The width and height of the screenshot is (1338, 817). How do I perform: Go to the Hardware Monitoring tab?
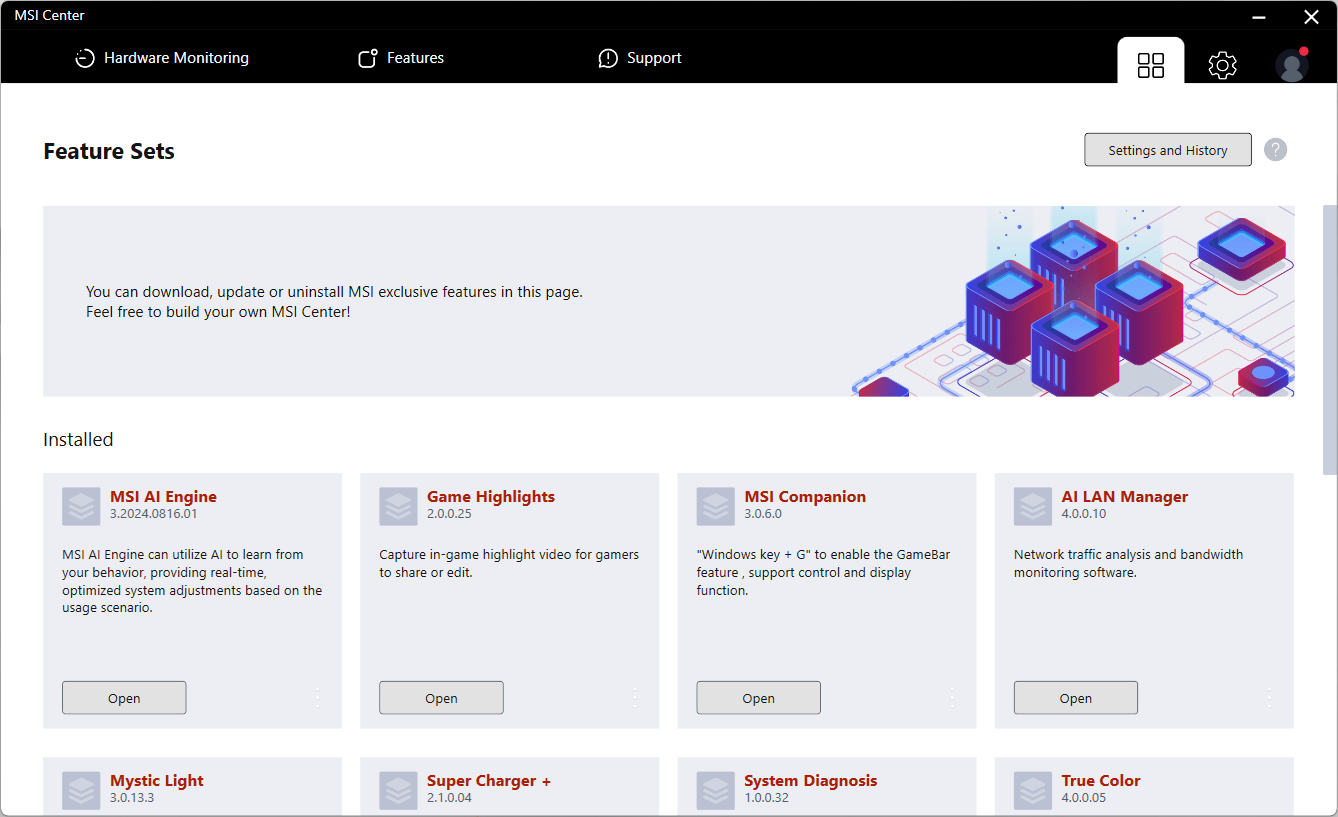(162, 58)
